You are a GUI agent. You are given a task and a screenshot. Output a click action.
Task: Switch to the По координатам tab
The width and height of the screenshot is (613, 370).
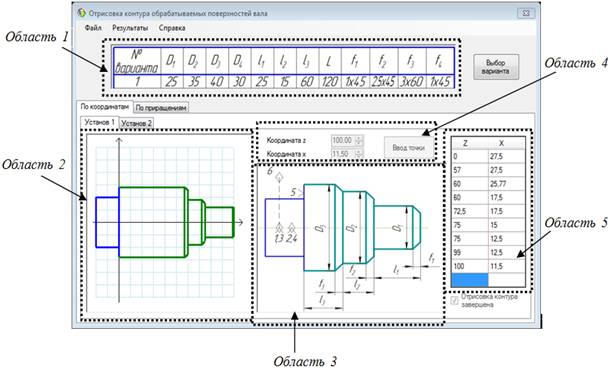(104, 106)
